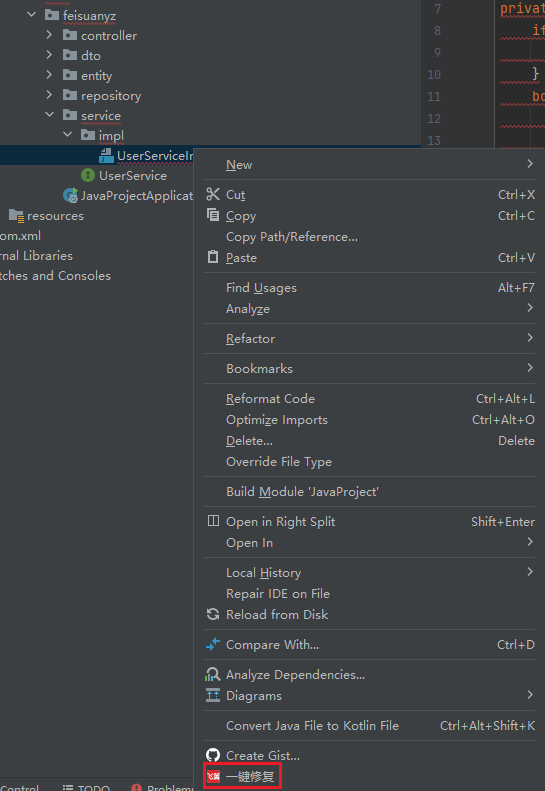Viewport: 545px width, 791px height.
Task: Click the Compare With arrows icon
Action: pos(213,644)
